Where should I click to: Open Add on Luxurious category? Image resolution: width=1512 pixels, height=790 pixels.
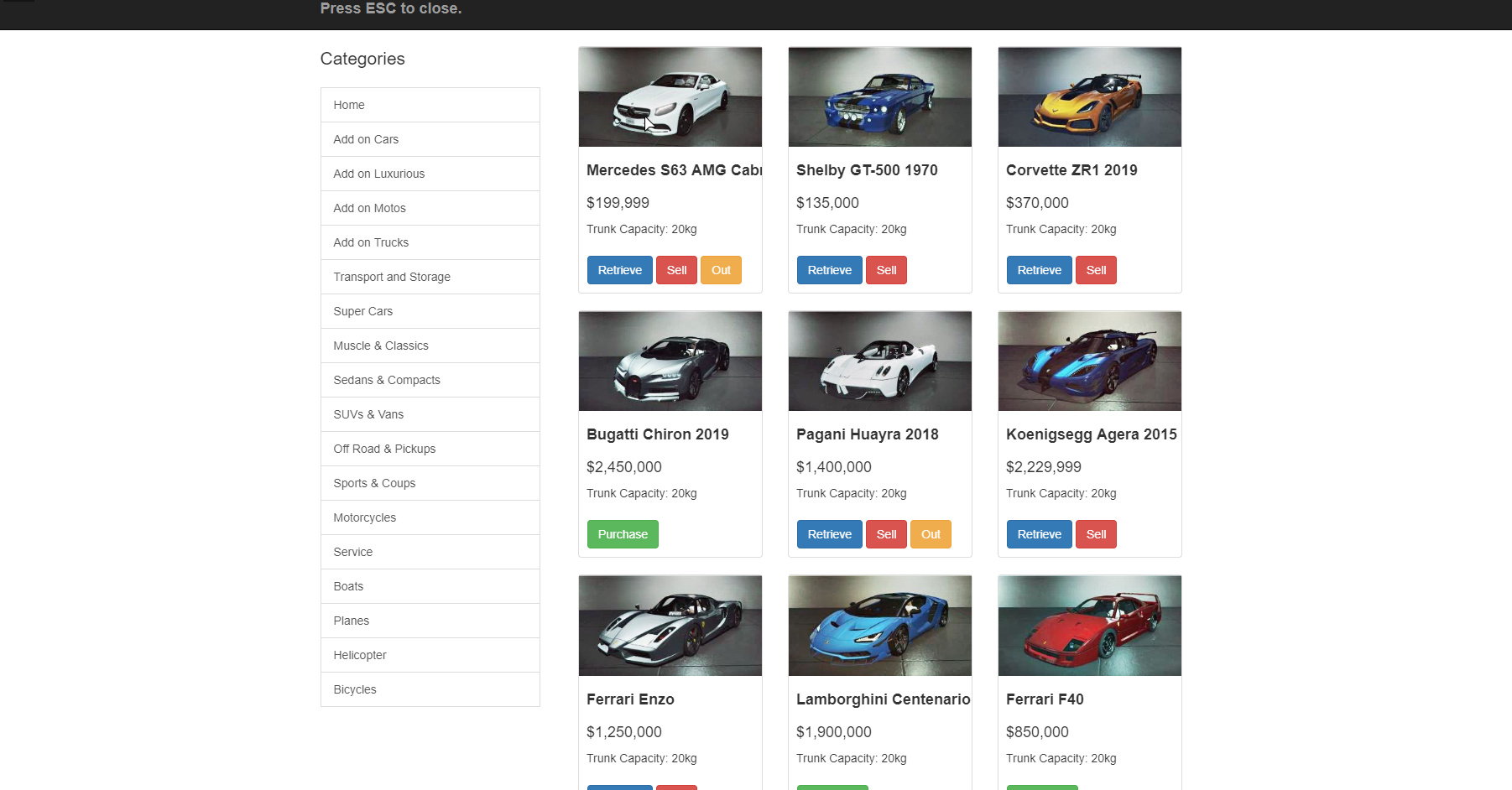[x=430, y=174]
